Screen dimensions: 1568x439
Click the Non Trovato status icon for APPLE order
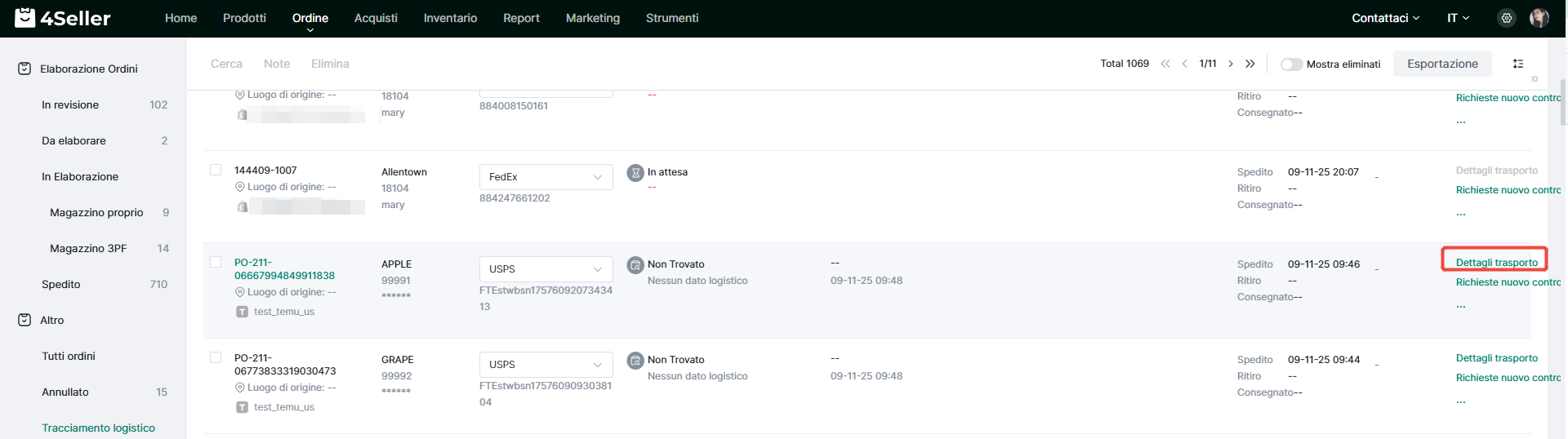point(635,265)
